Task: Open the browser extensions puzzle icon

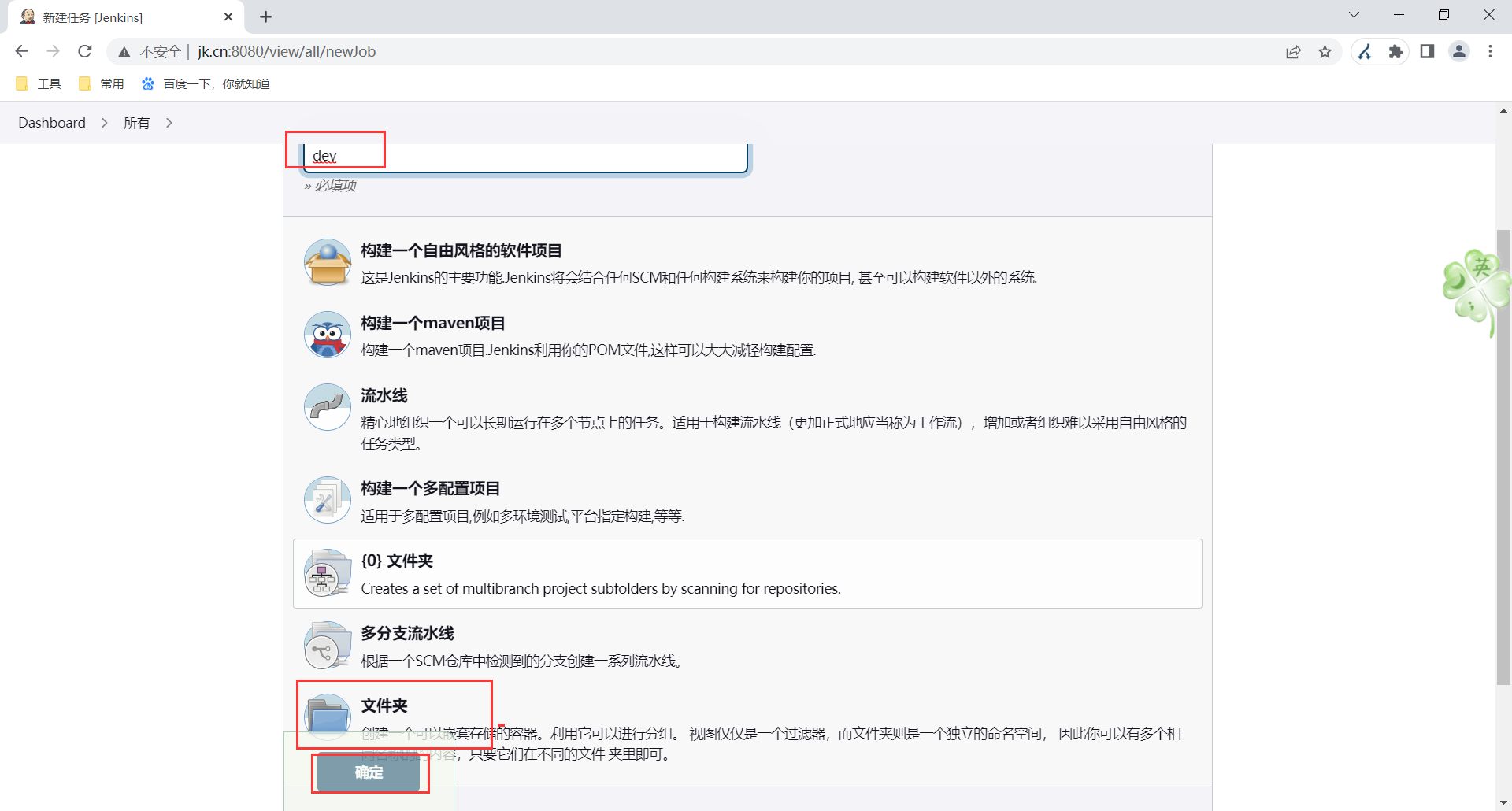Action: (x=1395, y=52)
